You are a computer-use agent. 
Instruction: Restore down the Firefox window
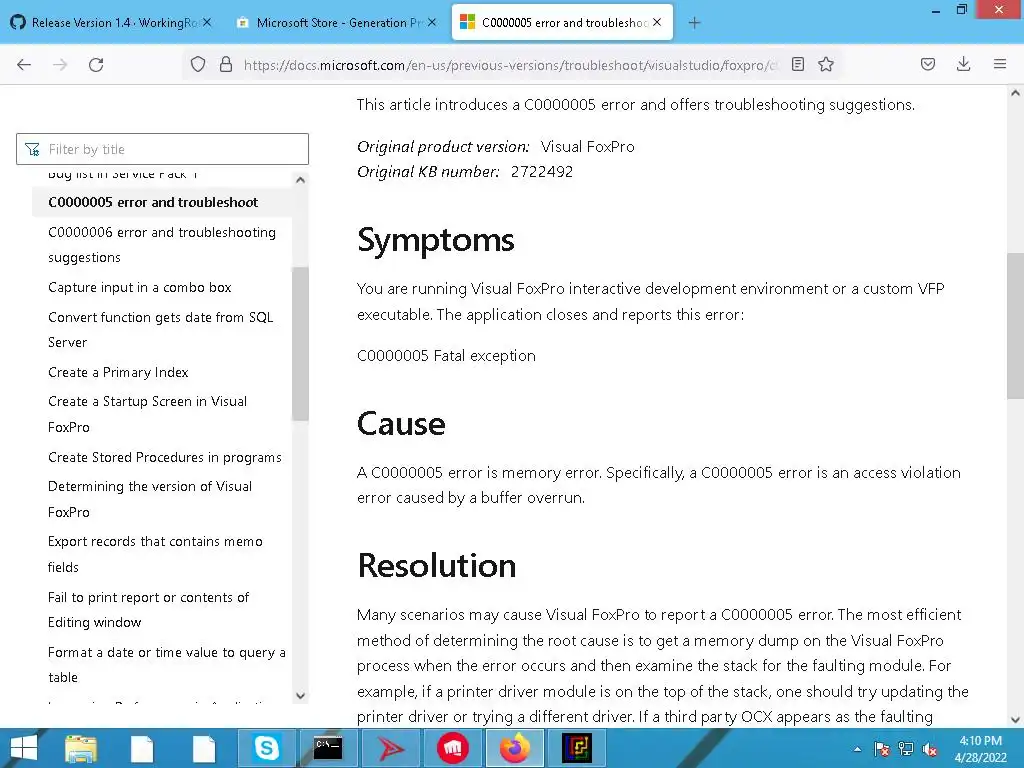(x=961, y=10)
